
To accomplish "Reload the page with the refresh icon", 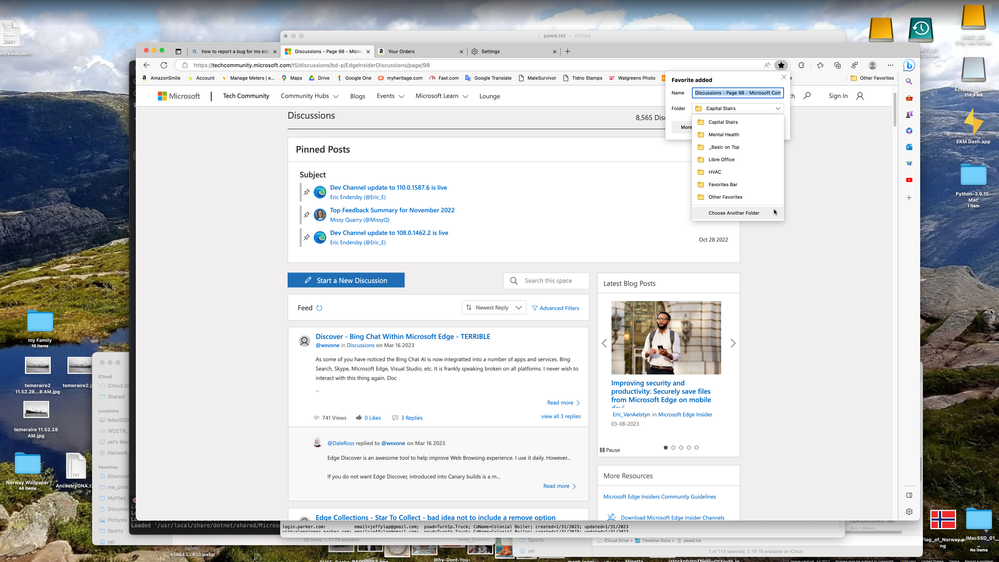I will tap(164, 65).
